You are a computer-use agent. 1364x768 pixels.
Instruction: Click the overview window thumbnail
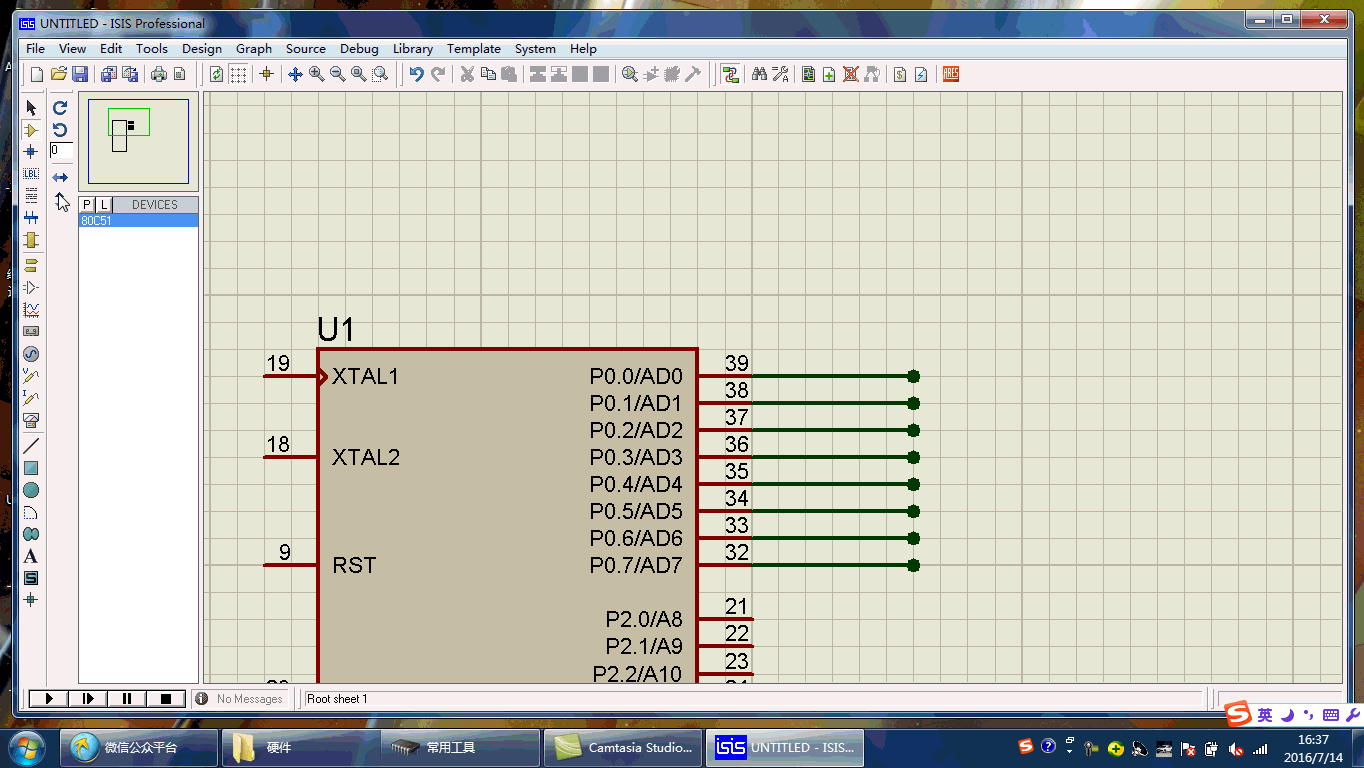[x=138, y=141]
